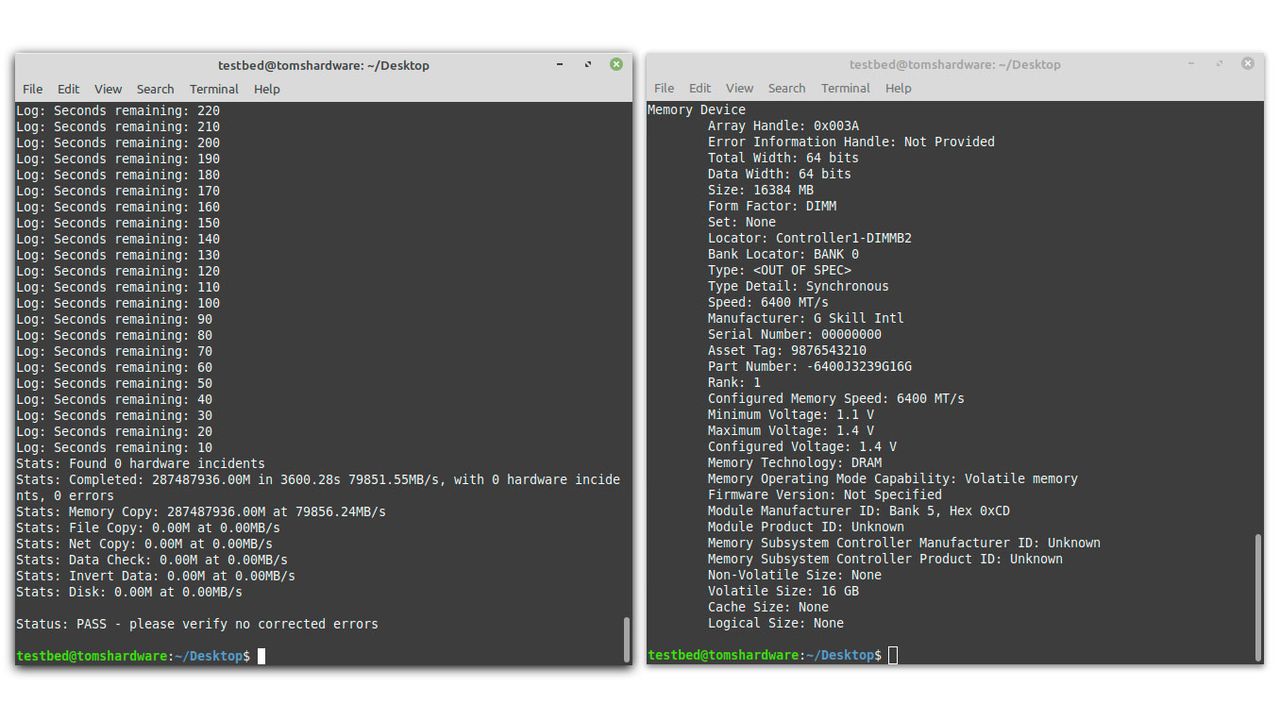Viewport: 1280px width, 720px height.
Task: Click right terminal vertical scrollbar thumb
Action: tap(1258, 597)
